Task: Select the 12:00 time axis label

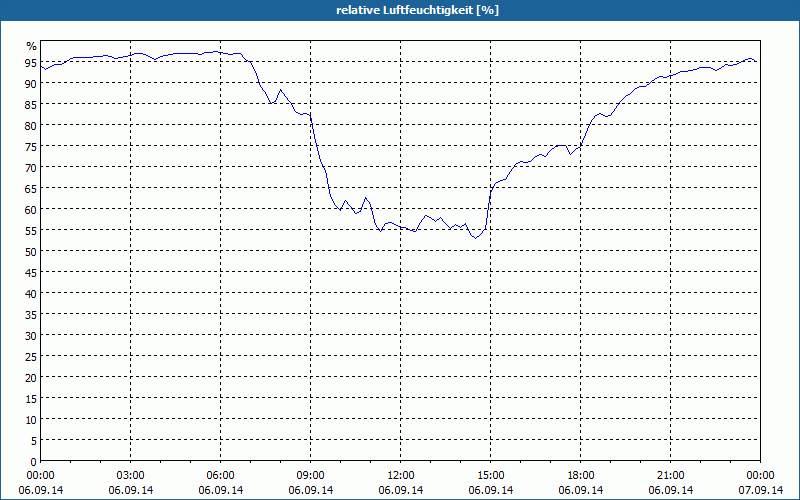Action: 401,475
